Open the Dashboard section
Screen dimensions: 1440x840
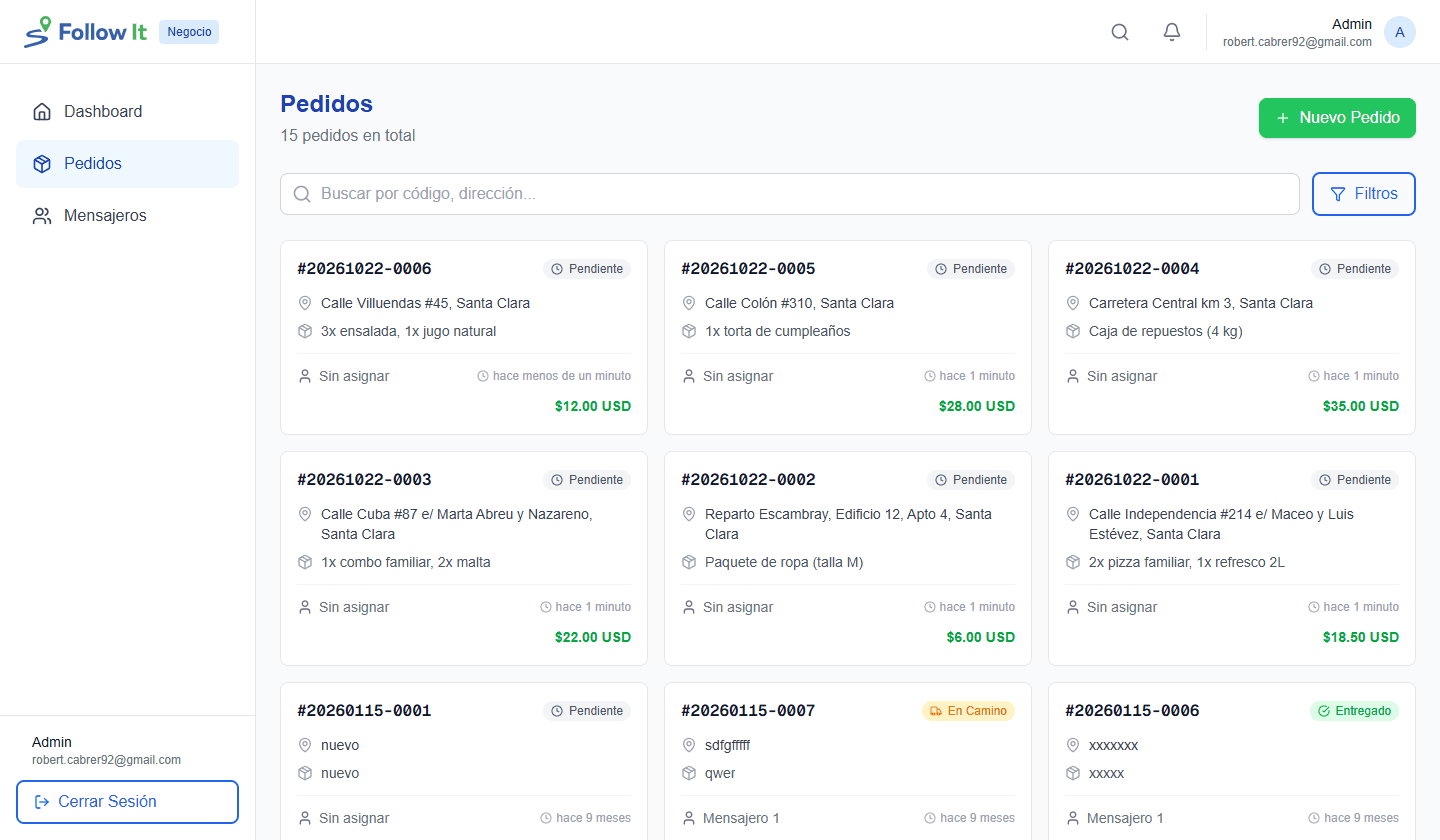point(127,112)
